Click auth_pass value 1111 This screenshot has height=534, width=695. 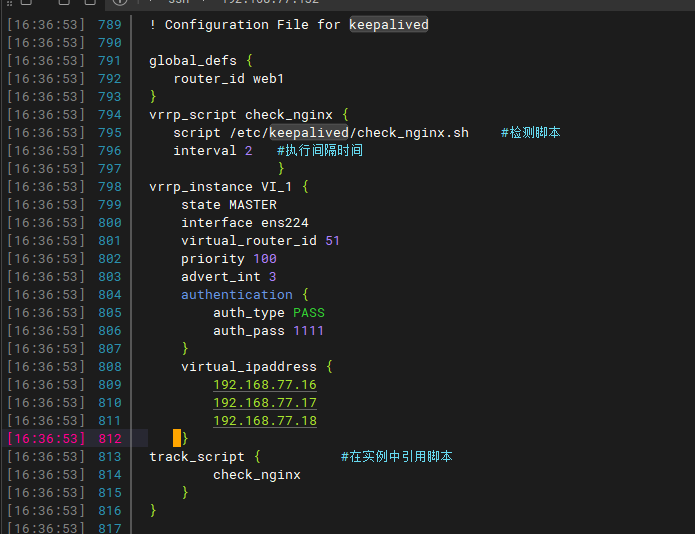click(308, 331)
